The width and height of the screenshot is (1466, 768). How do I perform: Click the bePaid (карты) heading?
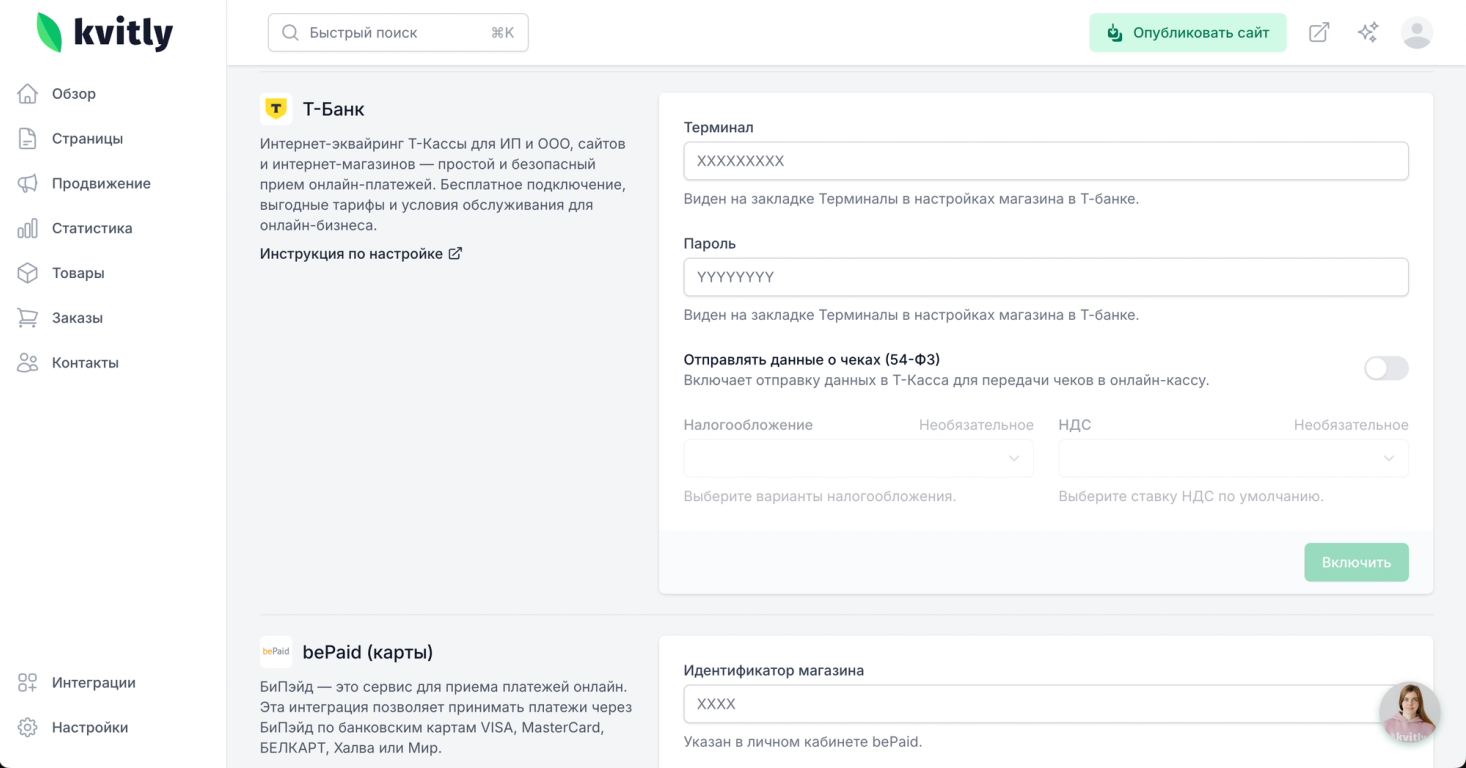[x=368, y=653]
